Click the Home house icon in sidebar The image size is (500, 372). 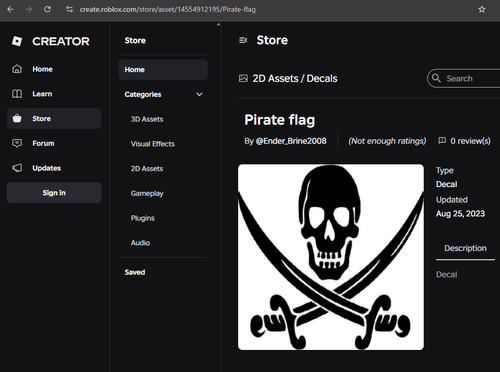coord(17,69)
